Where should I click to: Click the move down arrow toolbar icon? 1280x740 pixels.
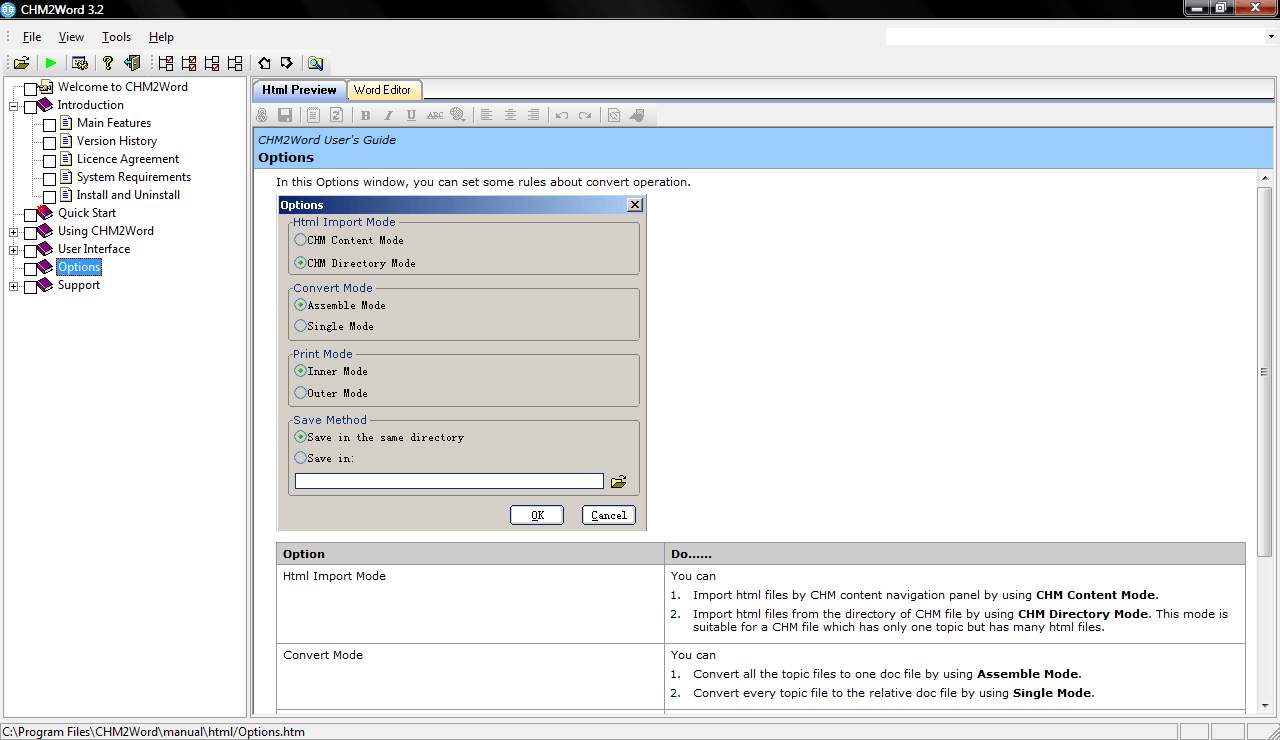tap(287, 63)
